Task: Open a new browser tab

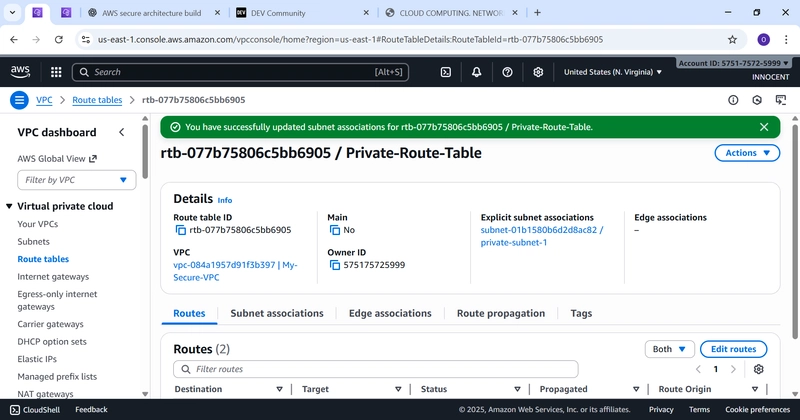Action: click(x=537, y=13)
